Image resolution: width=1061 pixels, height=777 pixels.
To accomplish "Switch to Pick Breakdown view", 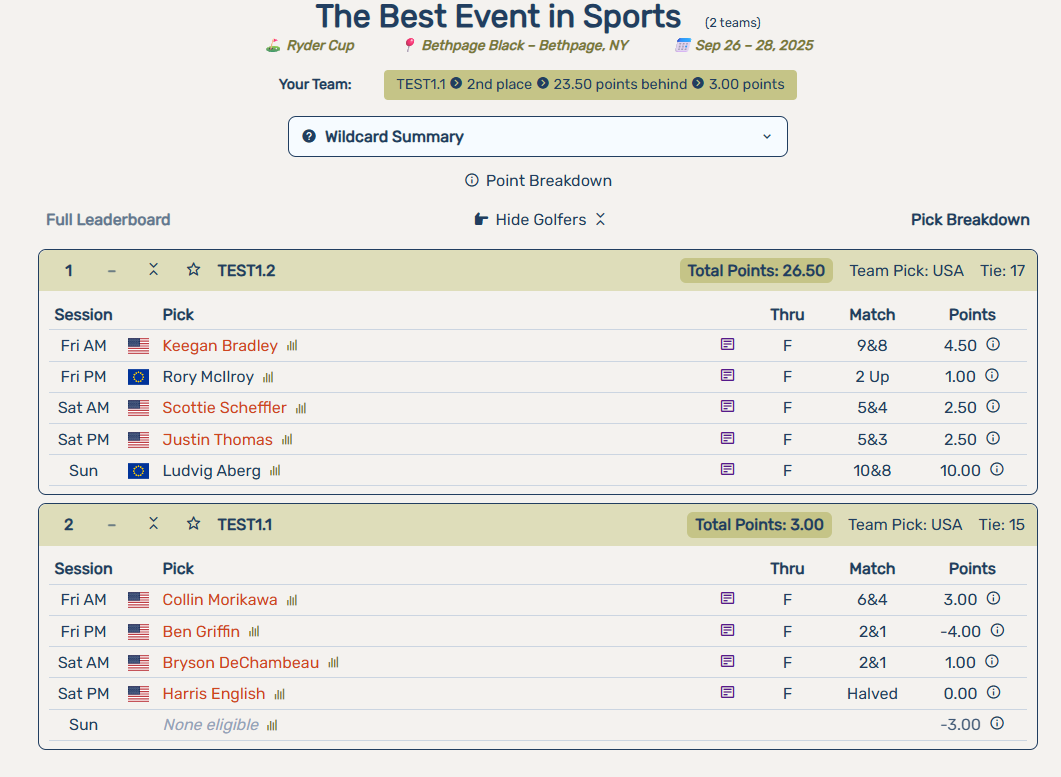I will [970, 220].
